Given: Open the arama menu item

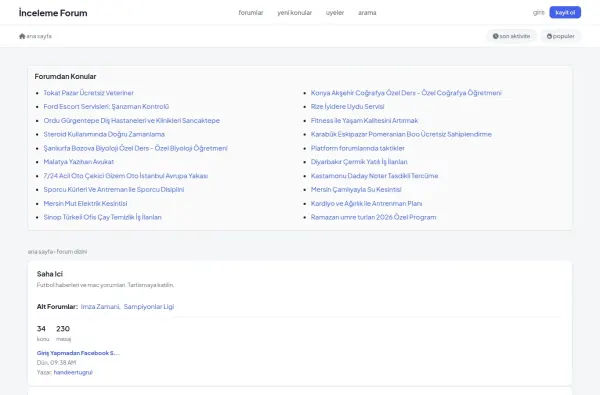Looking at the screenshot, I should click(367, 13).
